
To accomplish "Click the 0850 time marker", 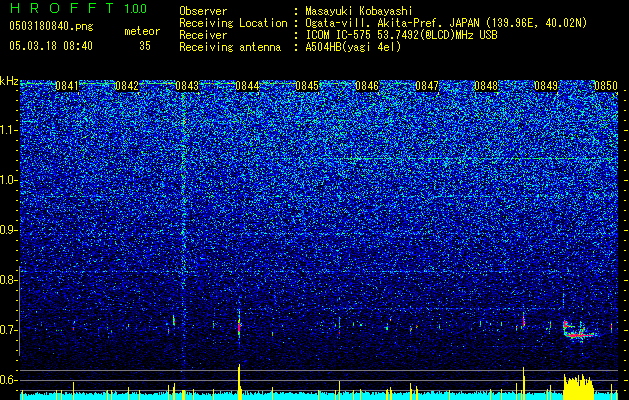I will pos(606,86).
